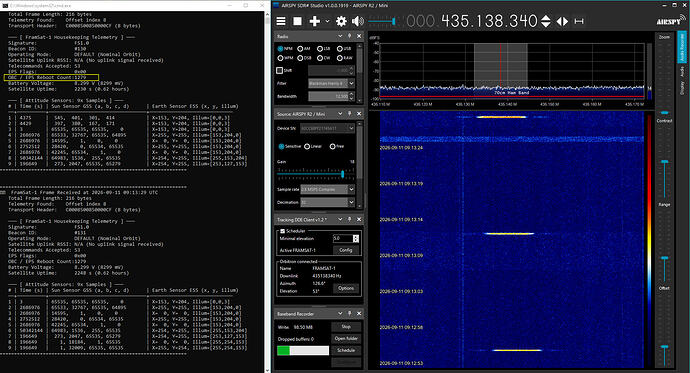The height and width of the screenshot is (373, 690).
Task: Click the spectrum red tuning line
Action: pyautogui.click(x=500, y=65)
